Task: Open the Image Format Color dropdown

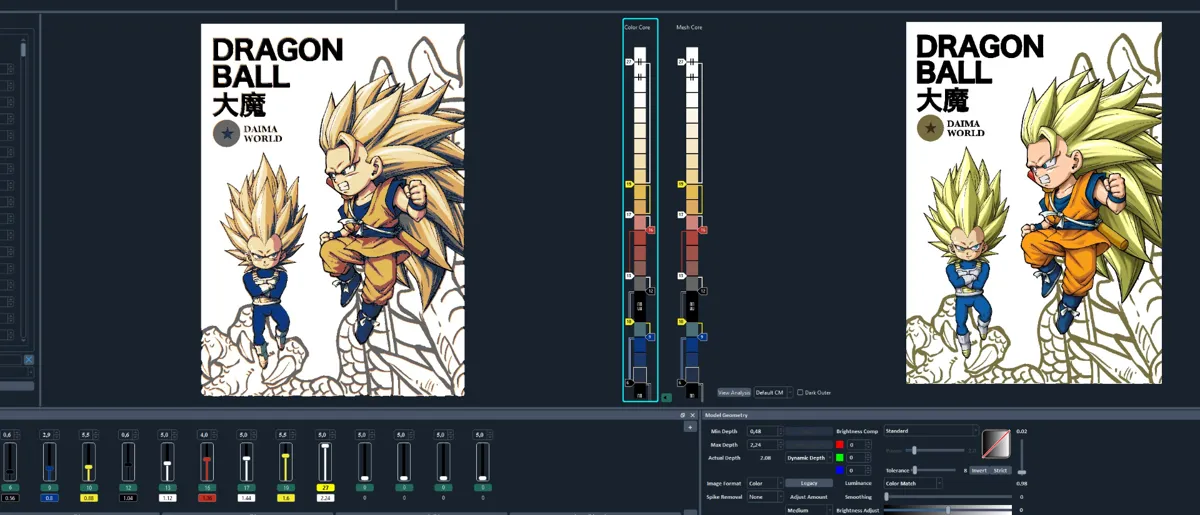Action: point(765,483)
